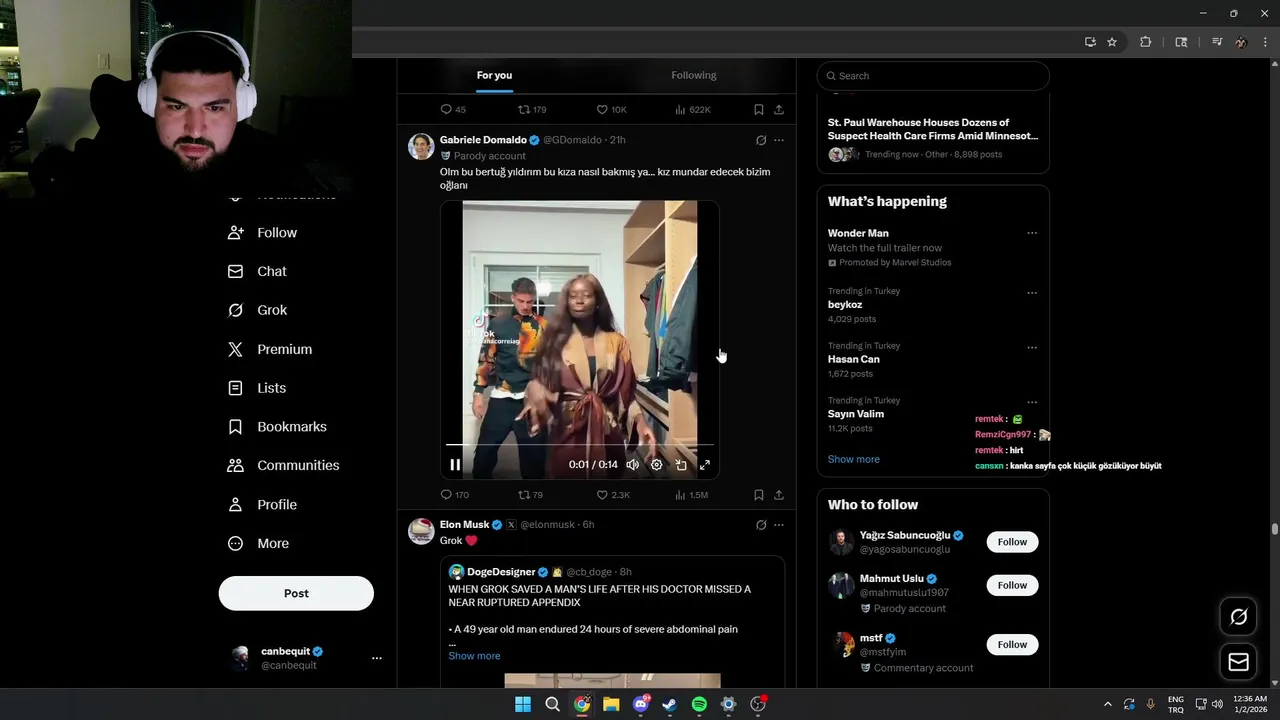Open floating messages envelope button
This screenshot has width=1280, height=720.
[1238, 662]
